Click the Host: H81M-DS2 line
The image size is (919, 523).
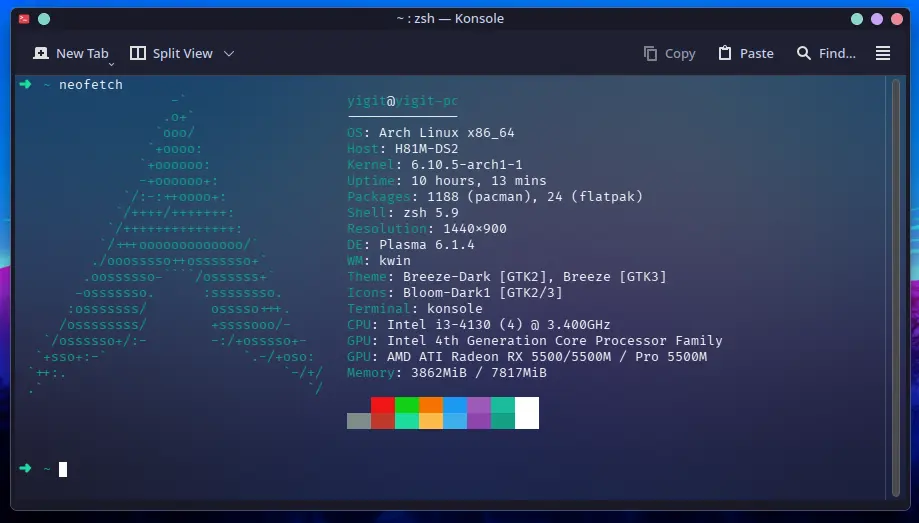(403, 149)
